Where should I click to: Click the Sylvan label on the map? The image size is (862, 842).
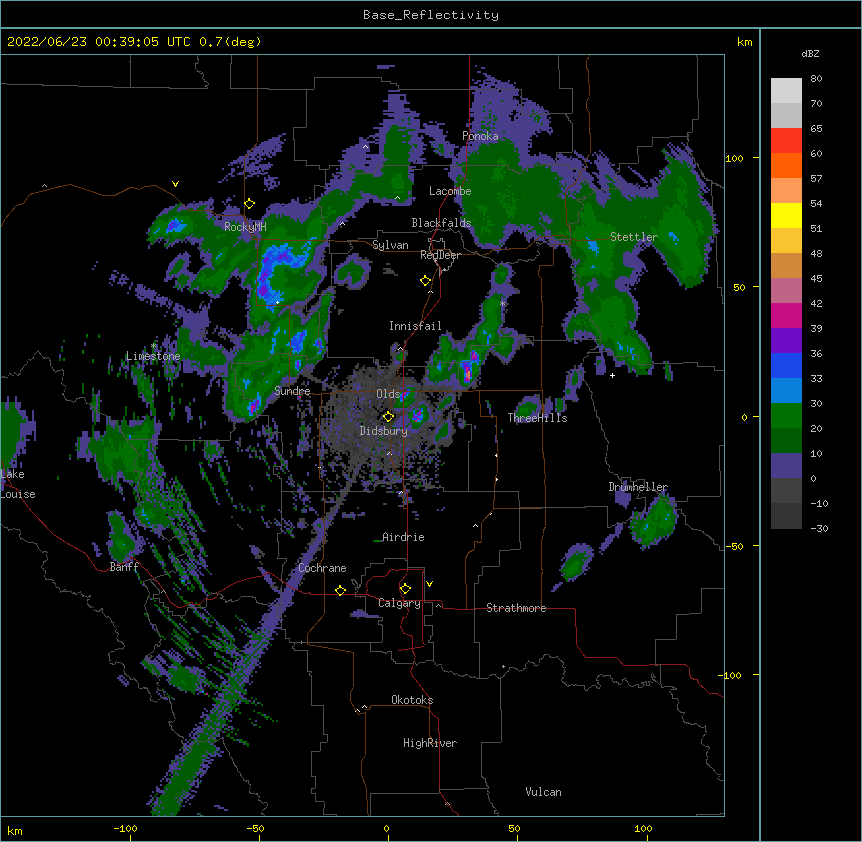(390, 245)
